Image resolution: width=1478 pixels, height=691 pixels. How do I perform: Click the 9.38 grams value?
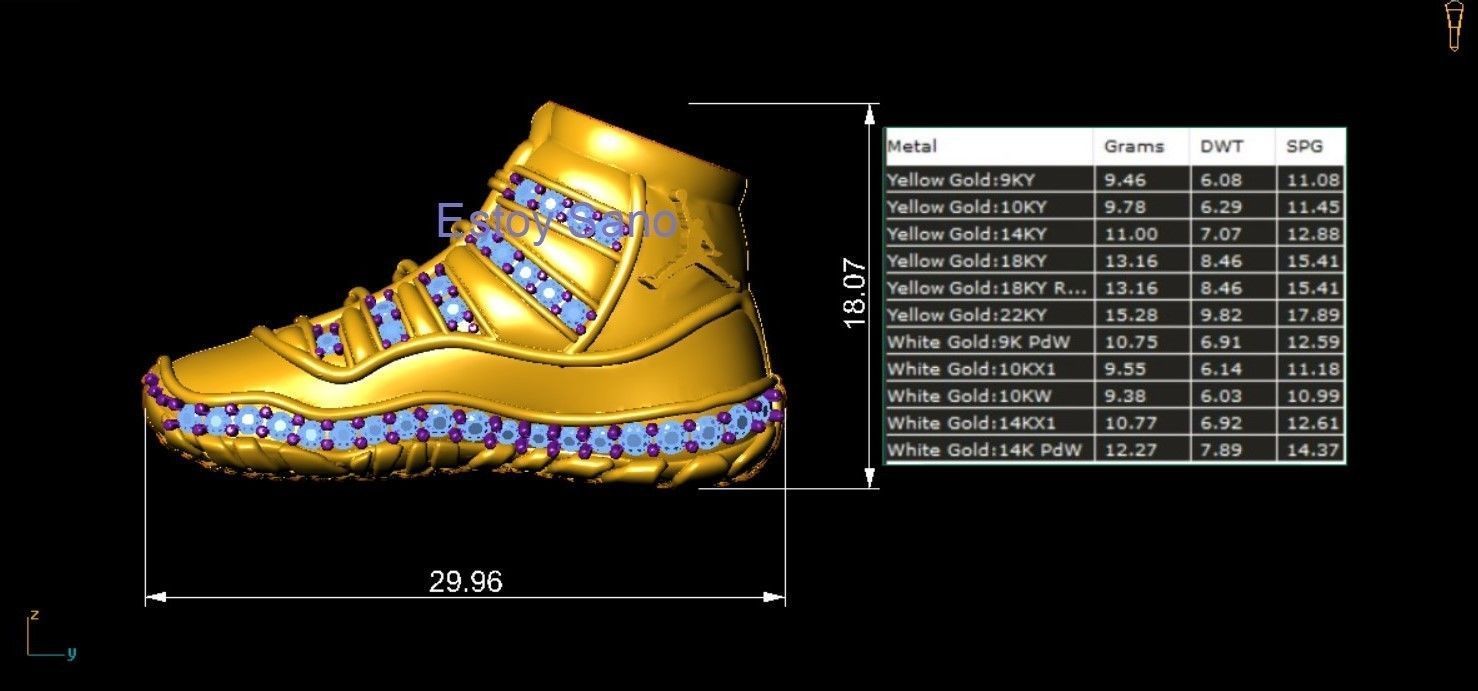click(1125, 396)
